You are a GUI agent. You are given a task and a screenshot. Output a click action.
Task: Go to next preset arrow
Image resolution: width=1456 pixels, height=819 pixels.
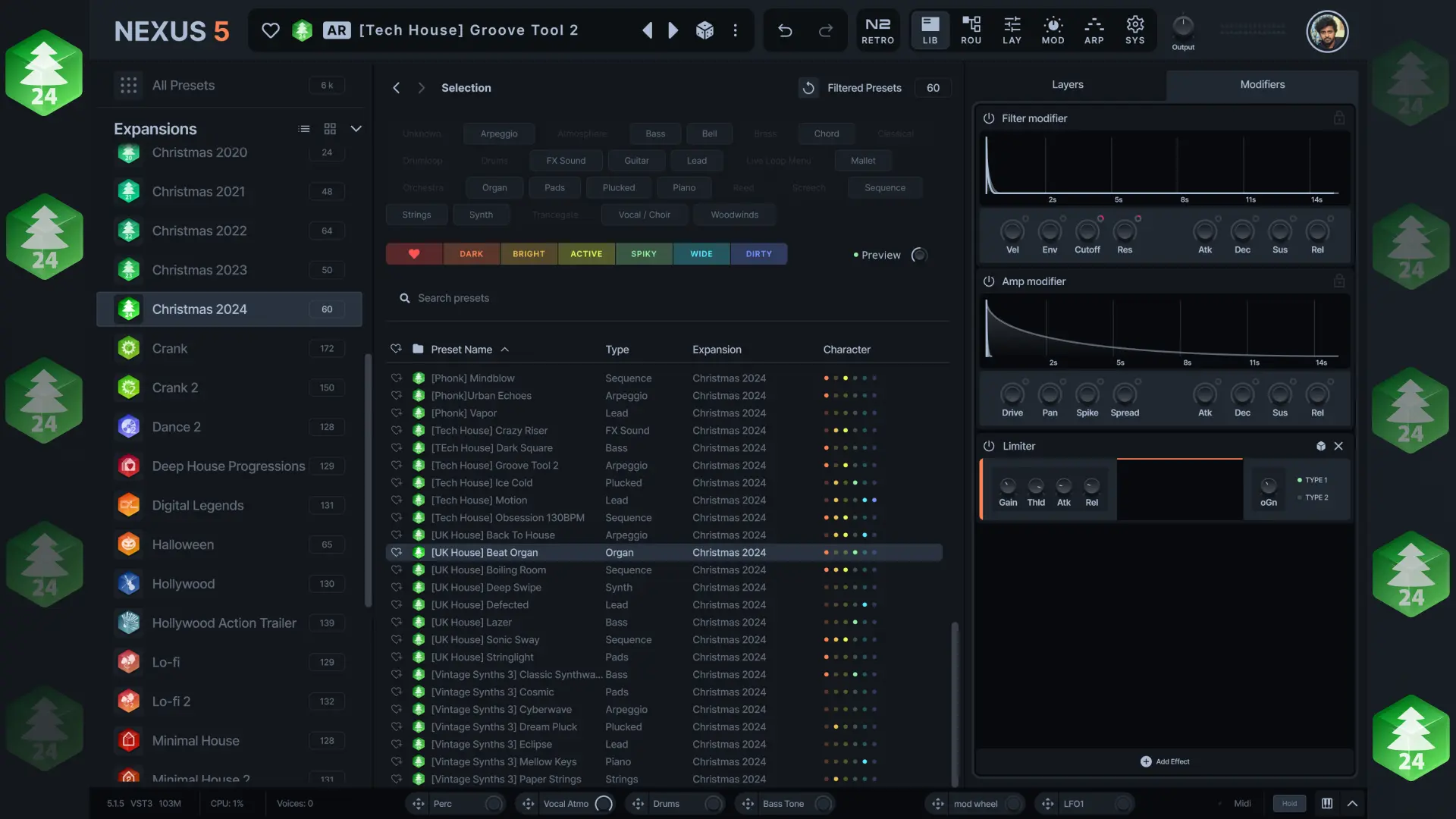click(x=673, y=30)
